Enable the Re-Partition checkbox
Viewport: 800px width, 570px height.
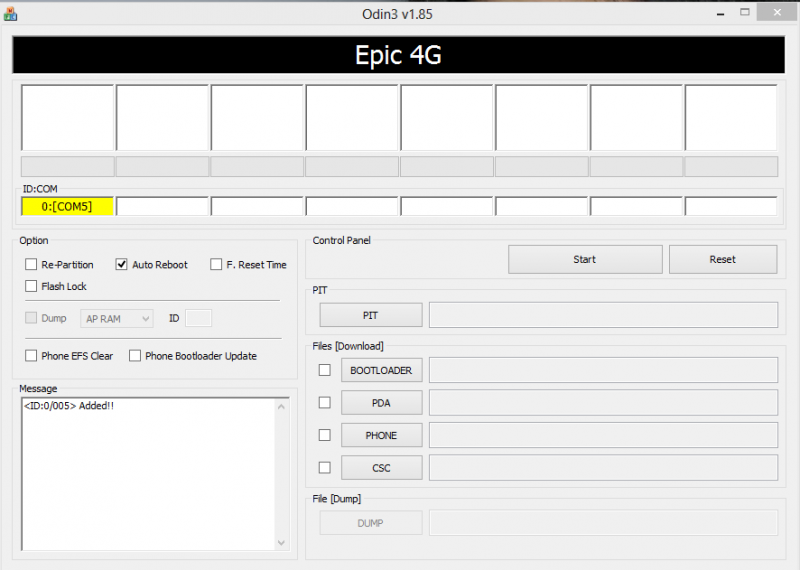(x=32, y=265)
